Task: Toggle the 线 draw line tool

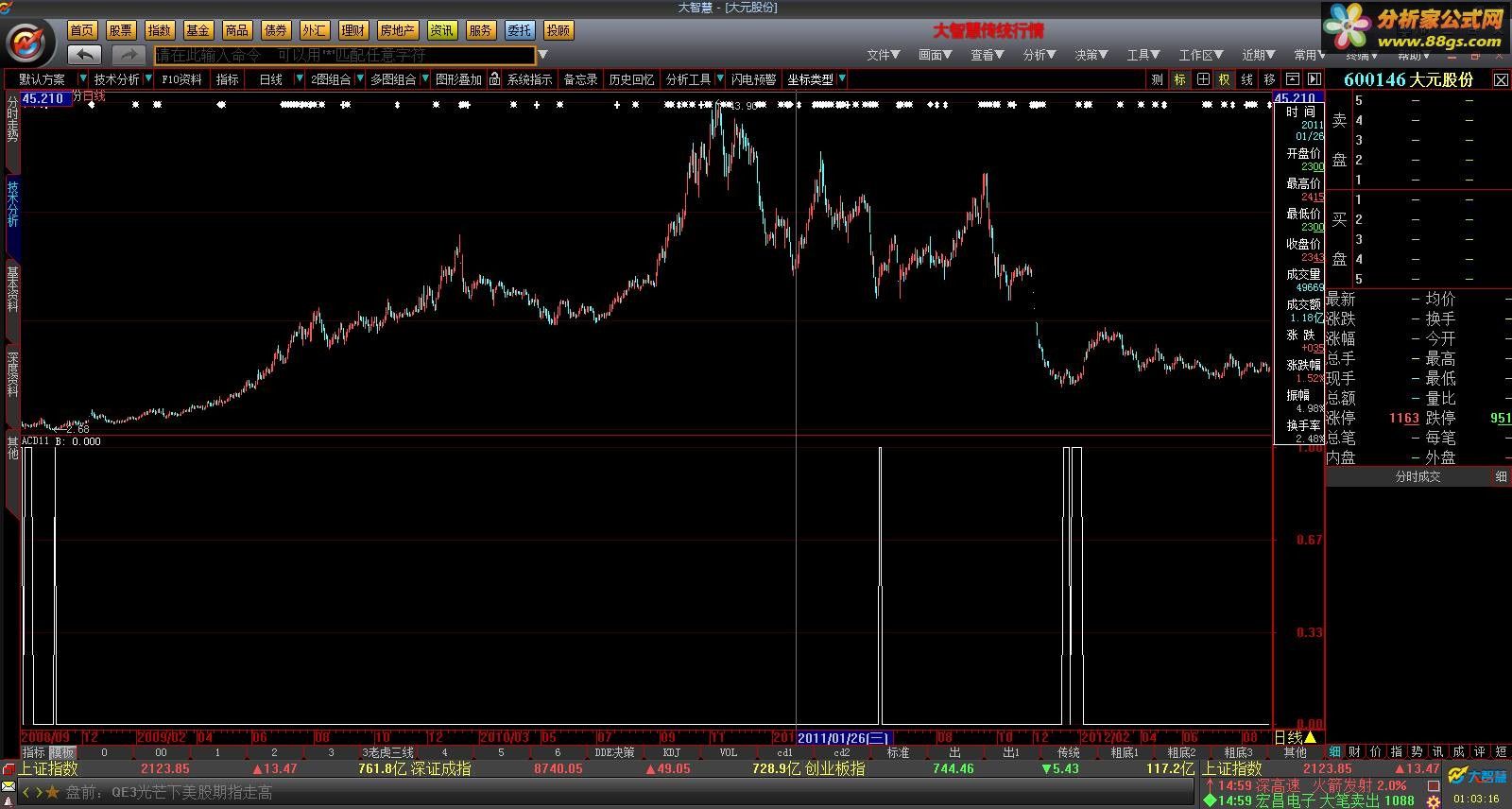Action: pyautogui.click(x=1247, y=79)
